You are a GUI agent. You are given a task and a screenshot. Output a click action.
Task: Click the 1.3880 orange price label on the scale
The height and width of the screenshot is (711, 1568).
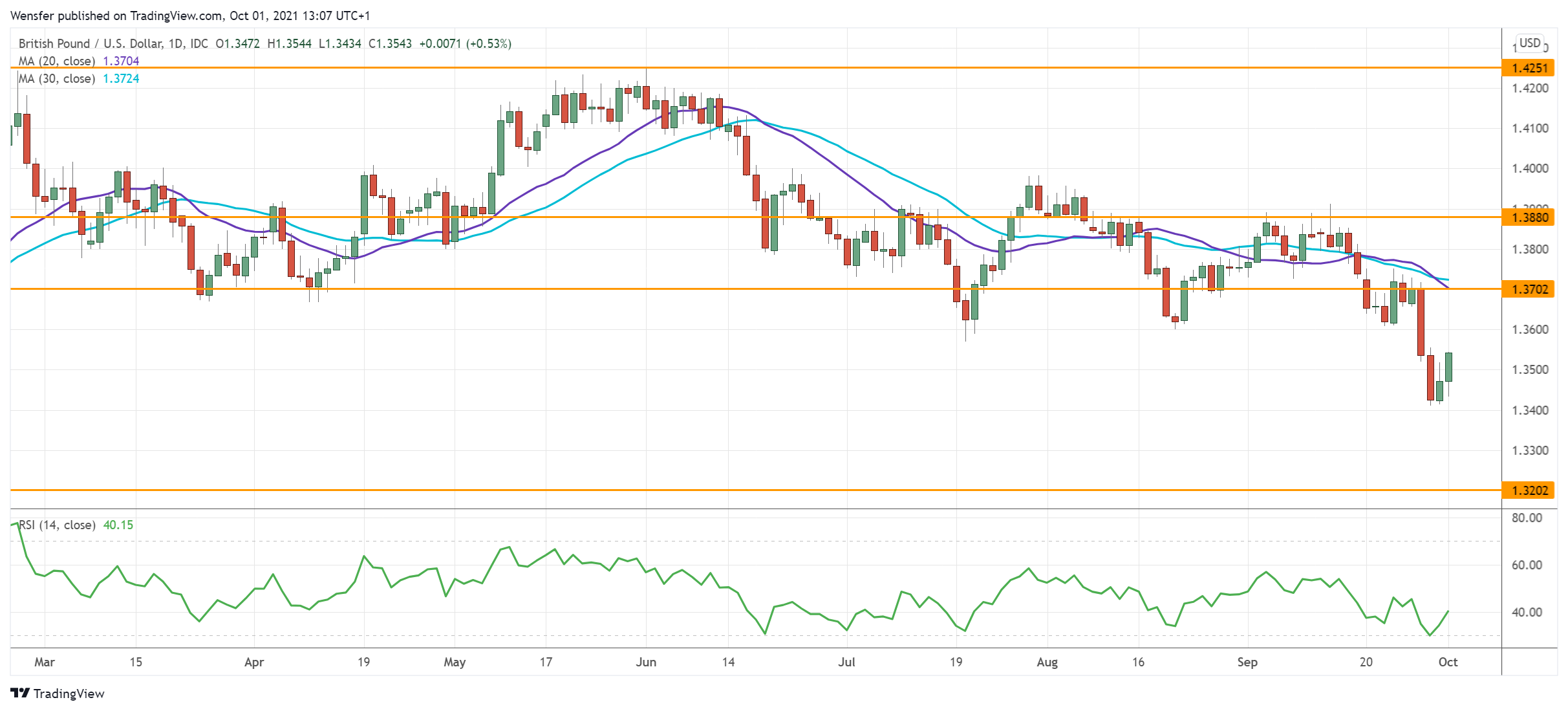tap(1534, 218)
